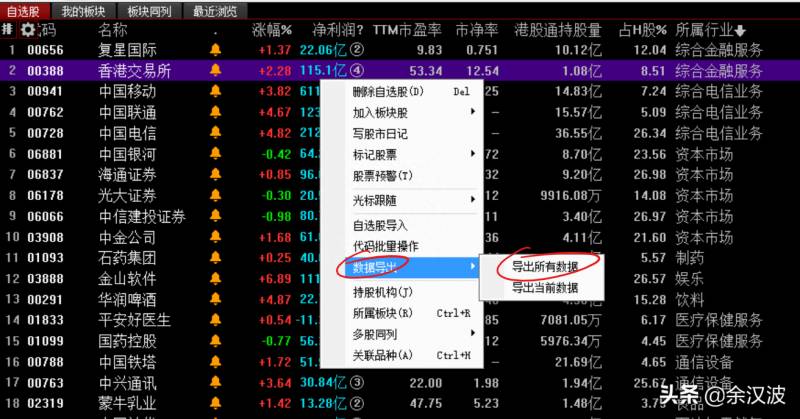Click circled 2 badge in 蒙牛乳业 row
The height and width of the screenshot is (419, 800).
(x=357, y=403)
